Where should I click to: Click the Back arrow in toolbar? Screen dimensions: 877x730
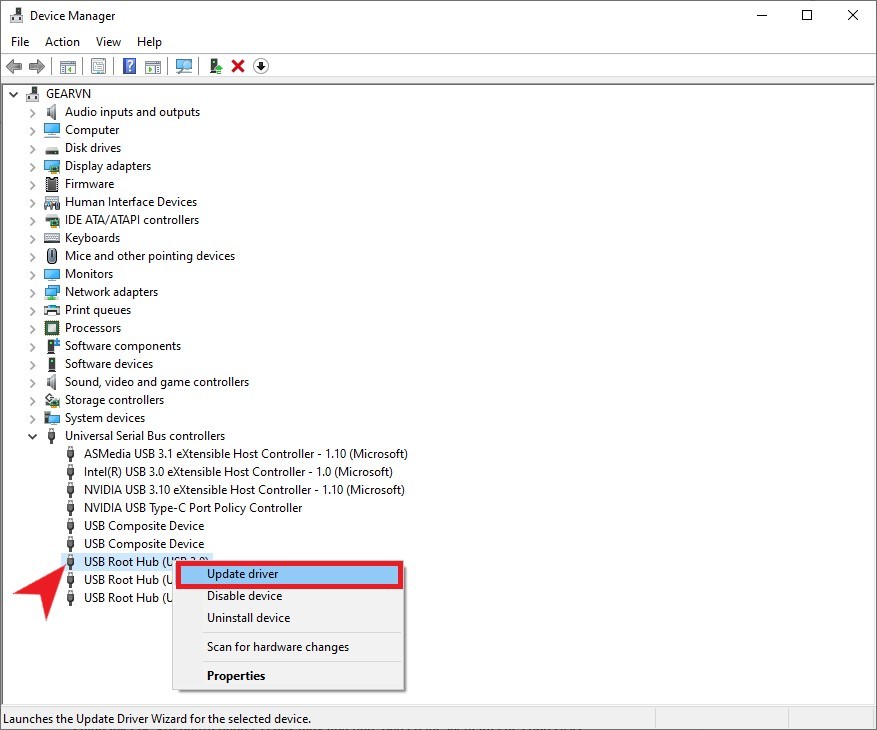[14, 66]
